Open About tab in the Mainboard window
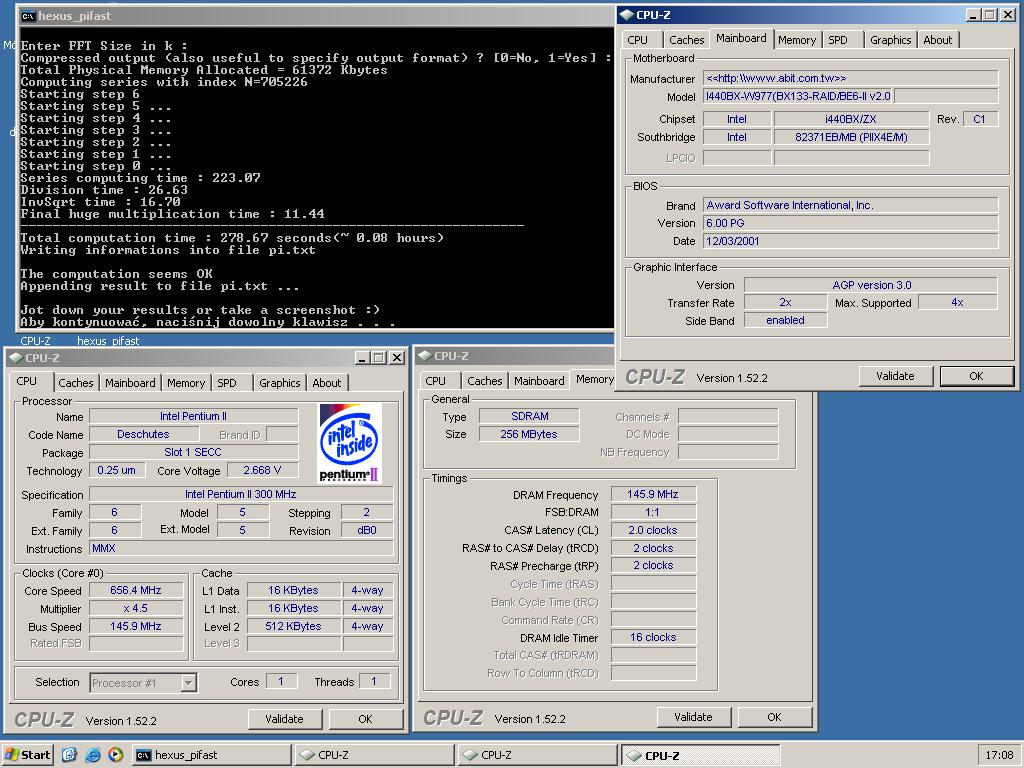 tap(937, 40)
